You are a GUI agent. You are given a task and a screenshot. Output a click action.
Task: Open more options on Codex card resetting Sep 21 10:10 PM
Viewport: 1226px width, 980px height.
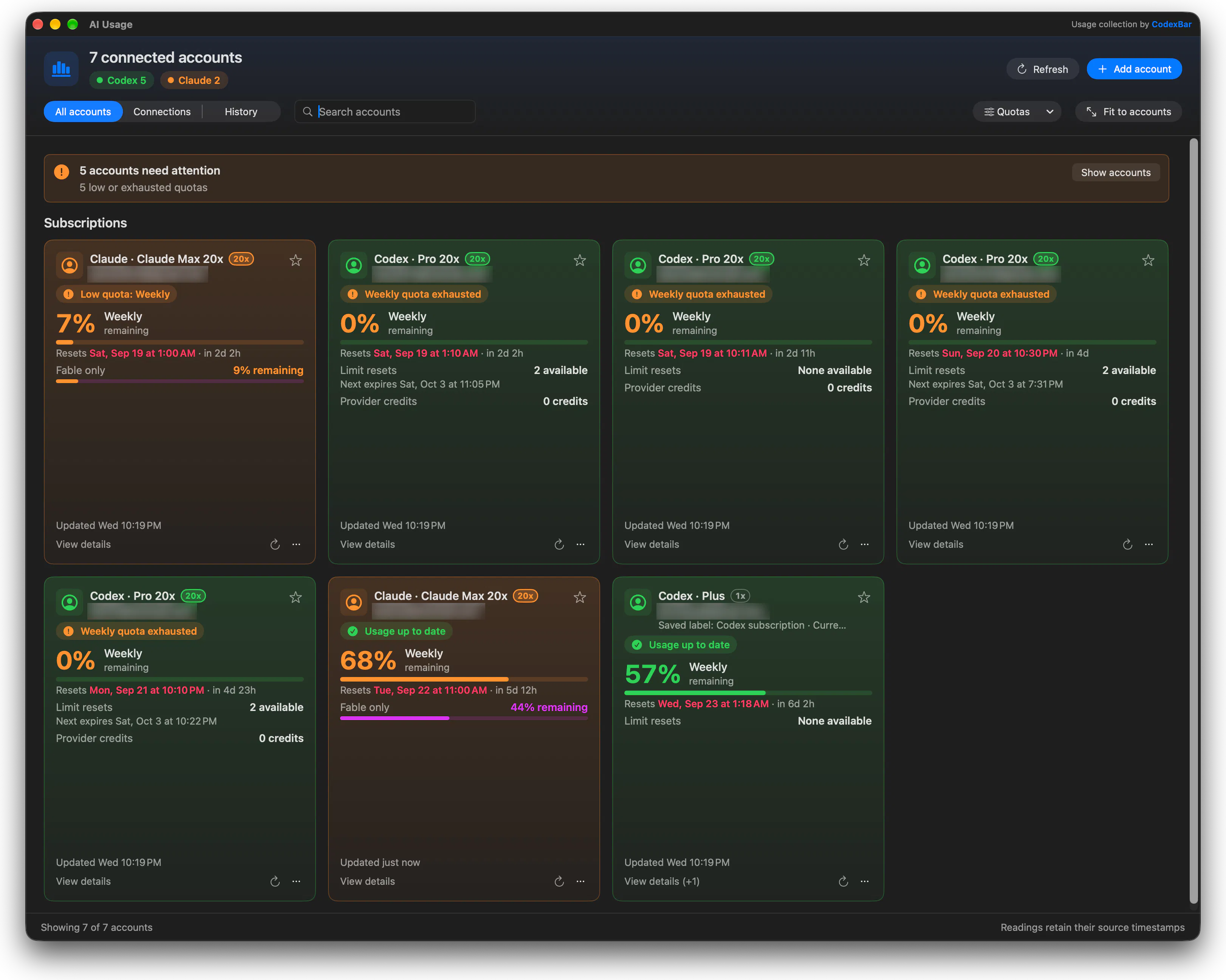point(296,882)
